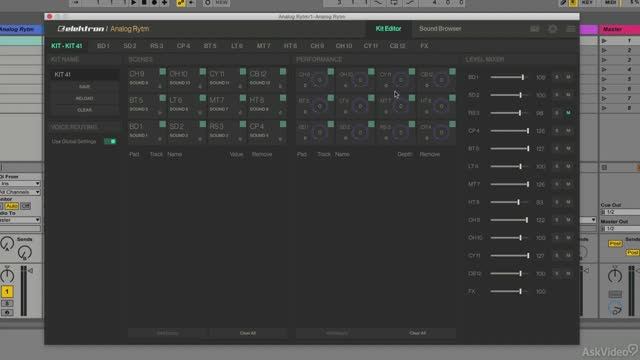The width and height of the screenshot is (640, 360).
Task: Select the MT 7 scene pad
Action: click(x=227, y=105)
